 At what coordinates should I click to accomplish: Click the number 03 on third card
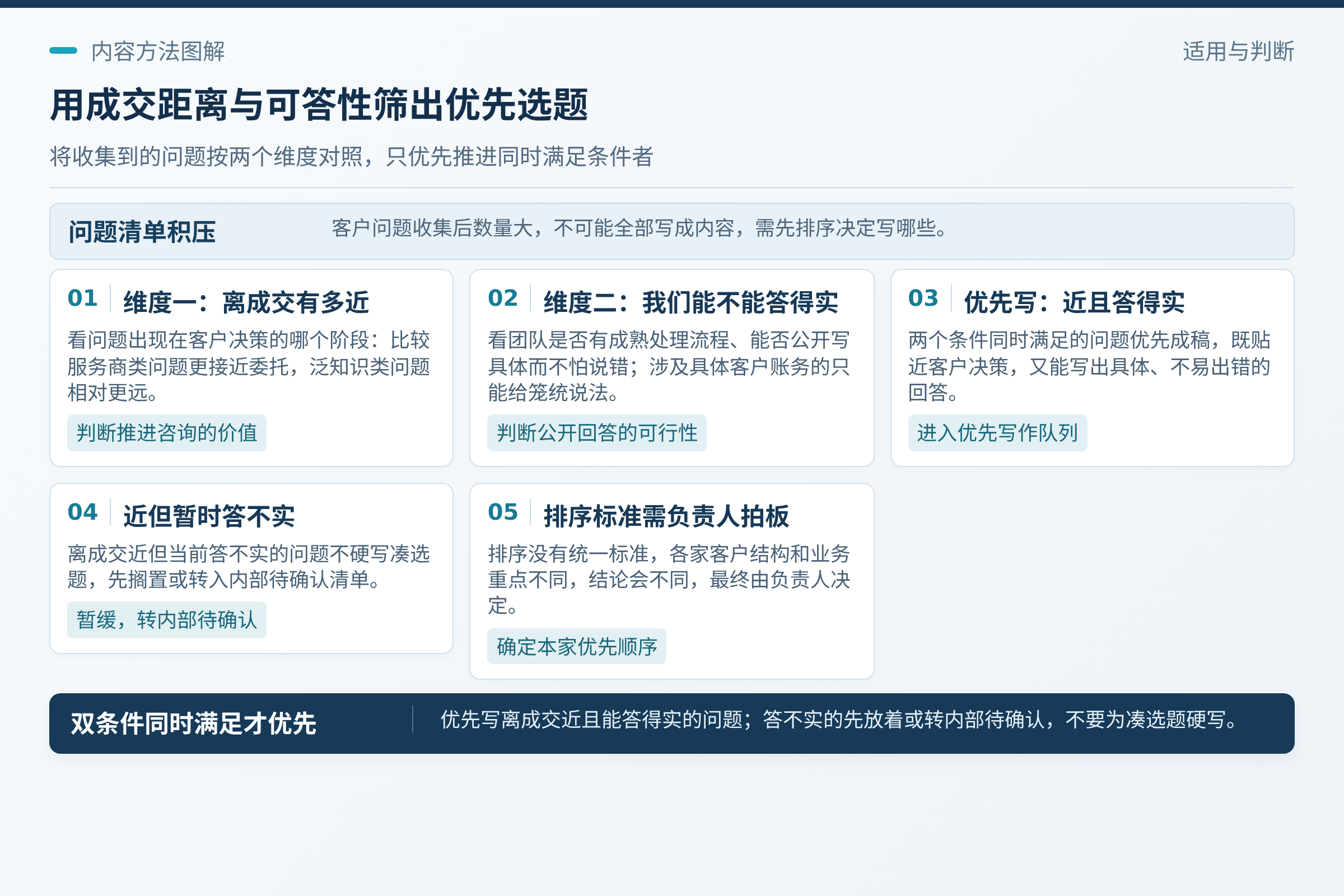(923, 298)
